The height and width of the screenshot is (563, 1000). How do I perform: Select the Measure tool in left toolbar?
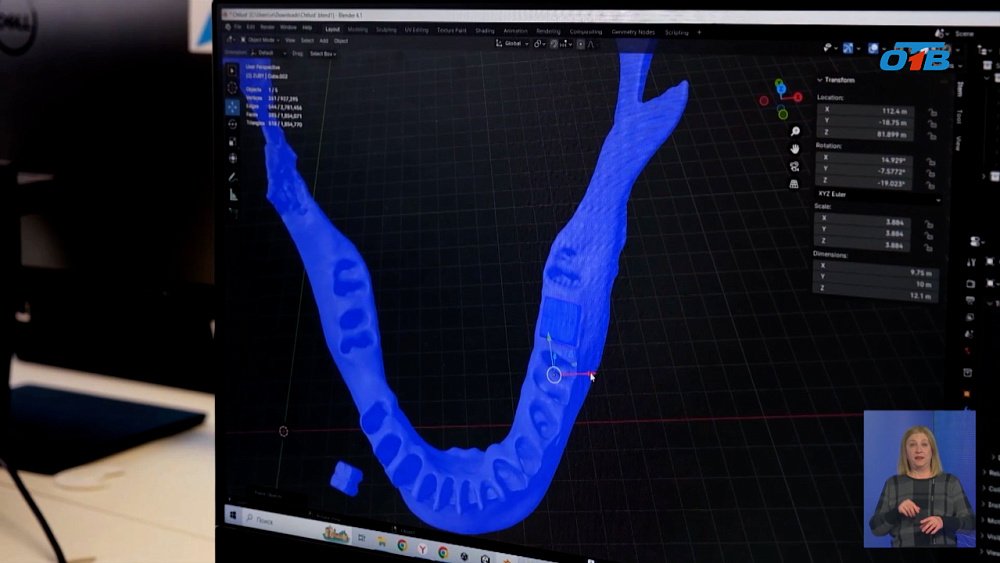click(x=233, y=195)
